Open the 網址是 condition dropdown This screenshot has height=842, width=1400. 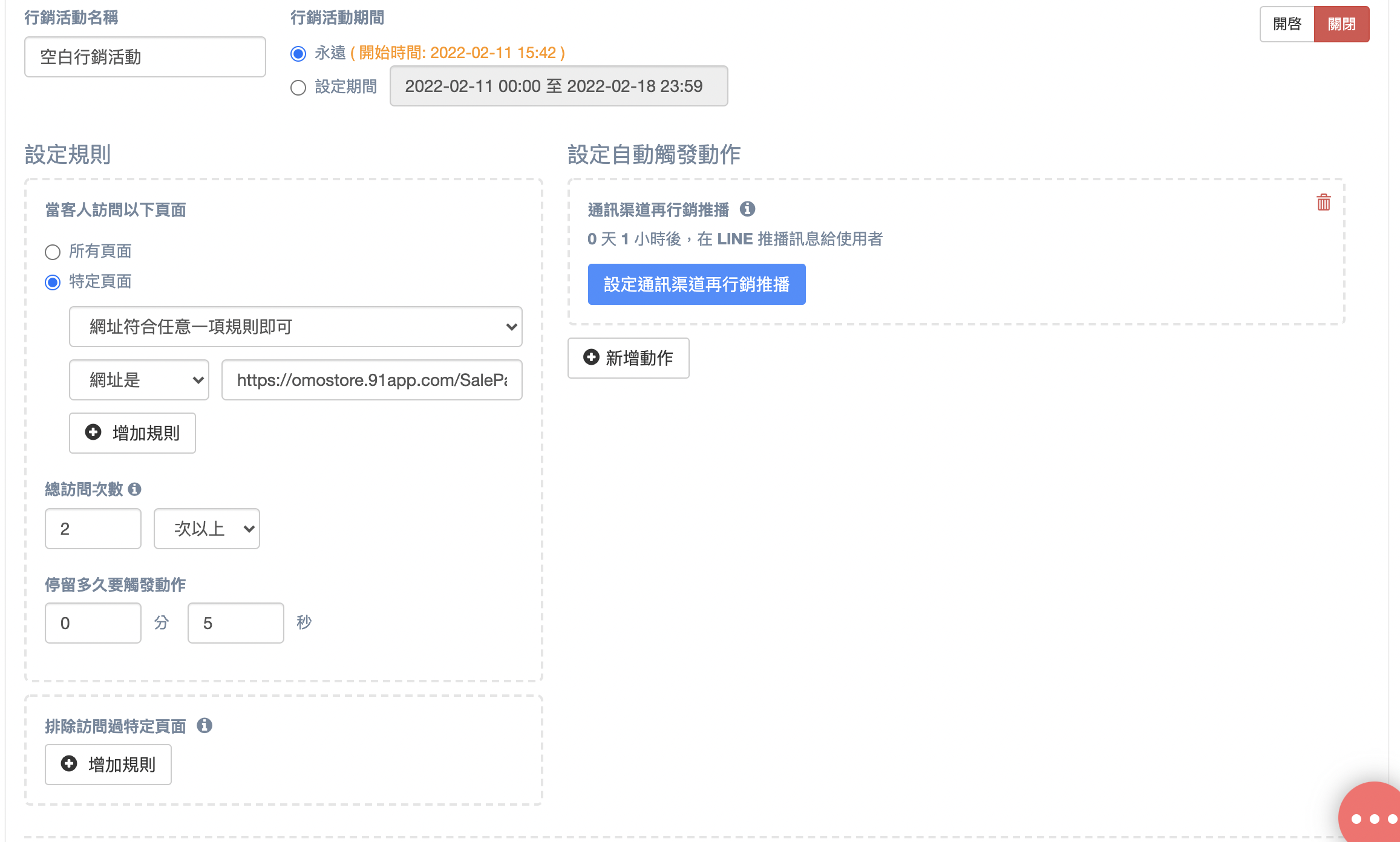point(139,380)
